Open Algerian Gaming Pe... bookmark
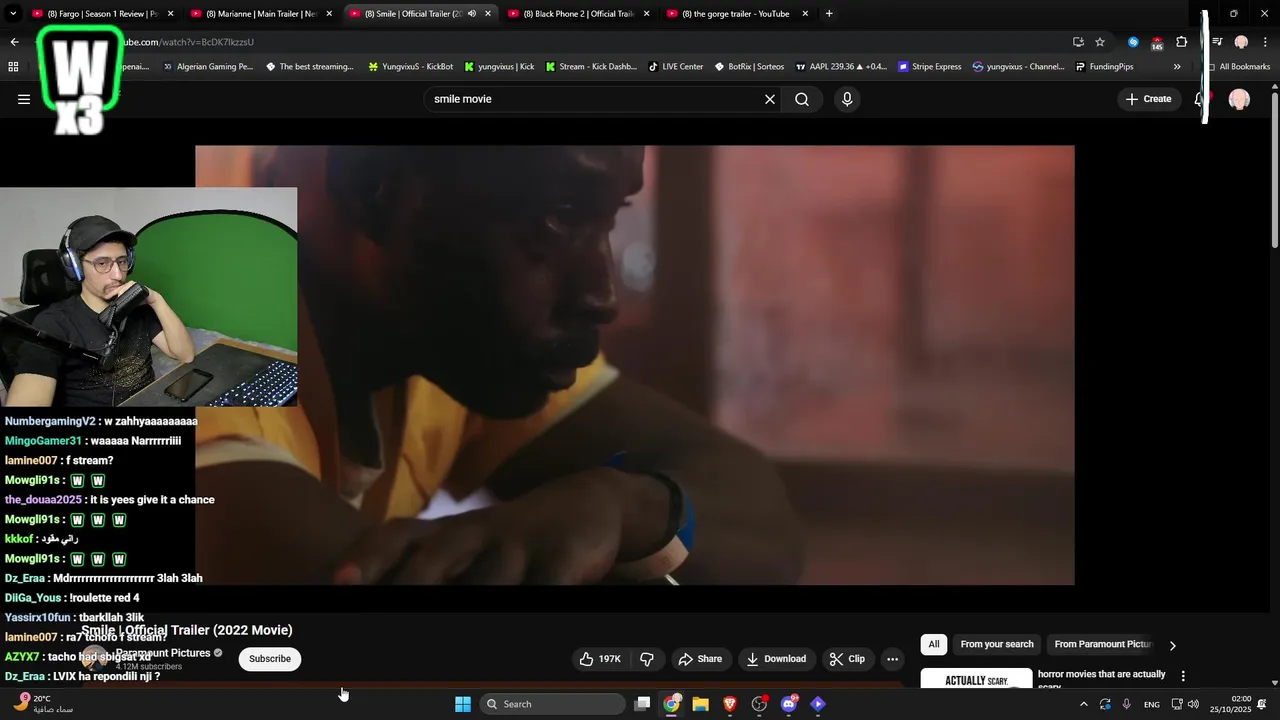 pos(208,67)
